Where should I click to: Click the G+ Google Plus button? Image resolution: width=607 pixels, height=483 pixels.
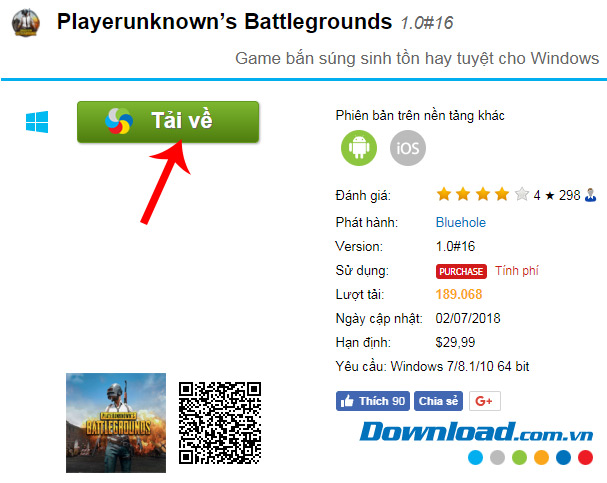tap(485, 401)
